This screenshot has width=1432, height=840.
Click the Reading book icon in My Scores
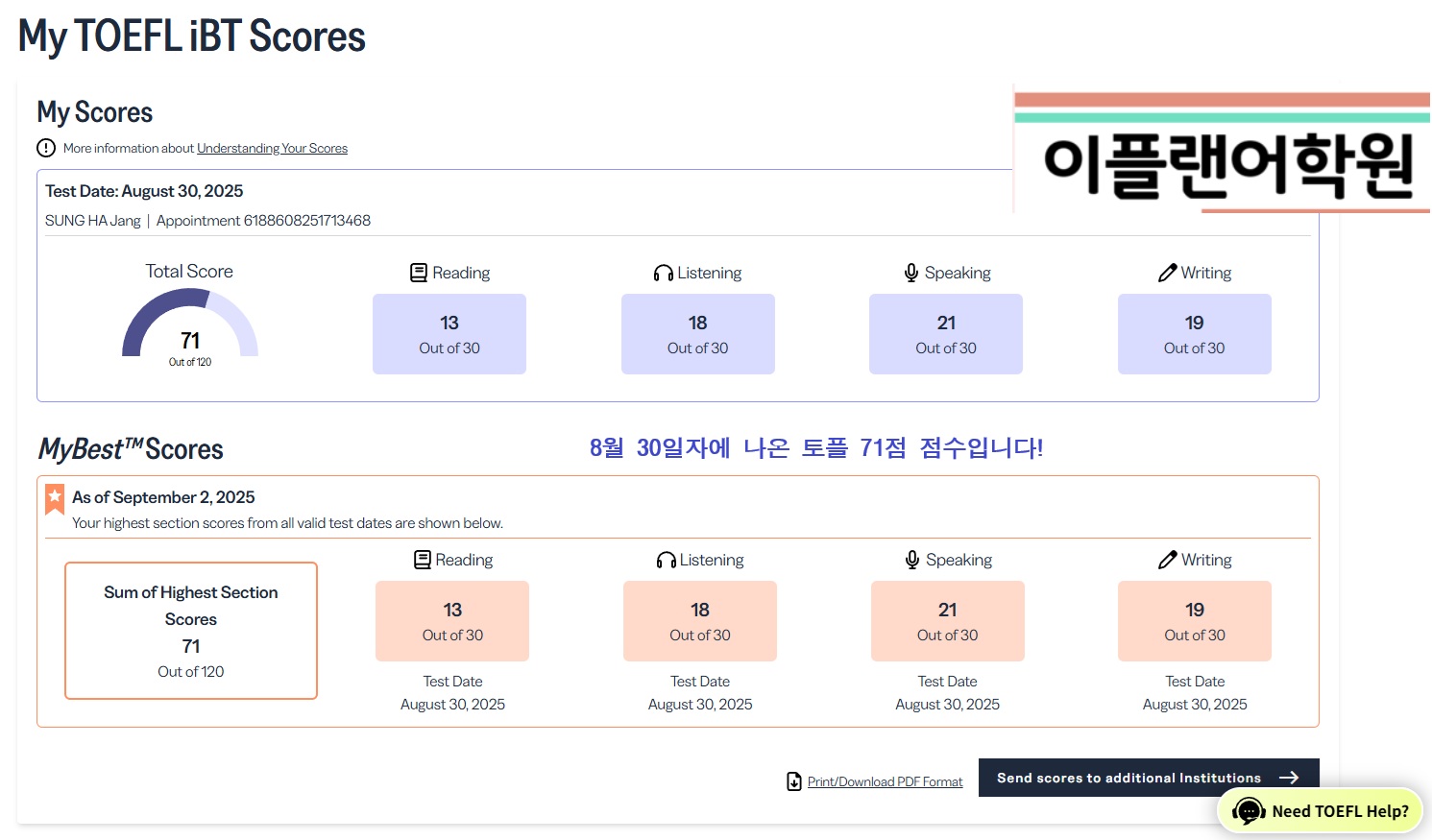click(419, 273)
